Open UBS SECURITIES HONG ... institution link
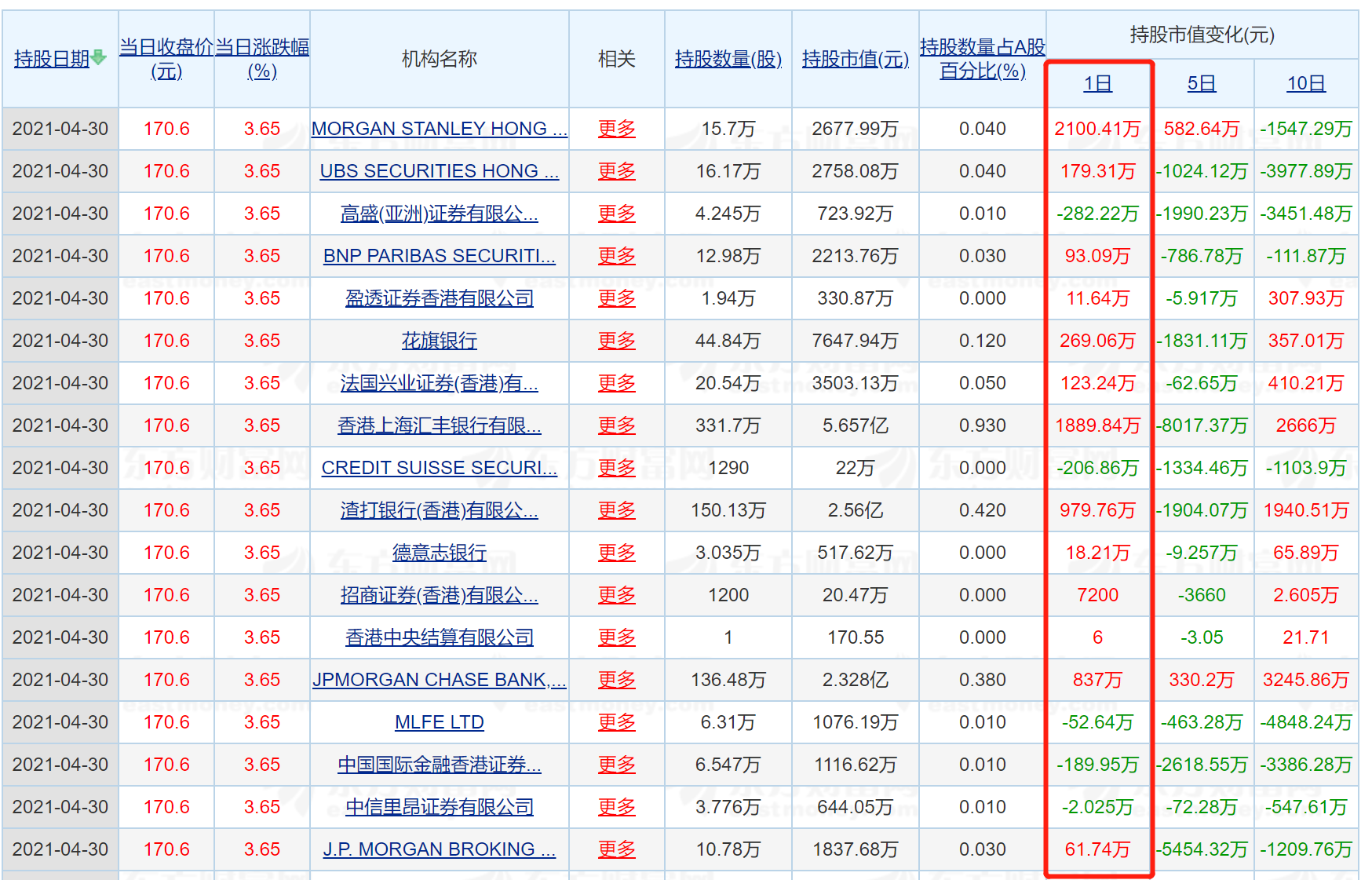 pyautogui.click(x=440, y=171)
